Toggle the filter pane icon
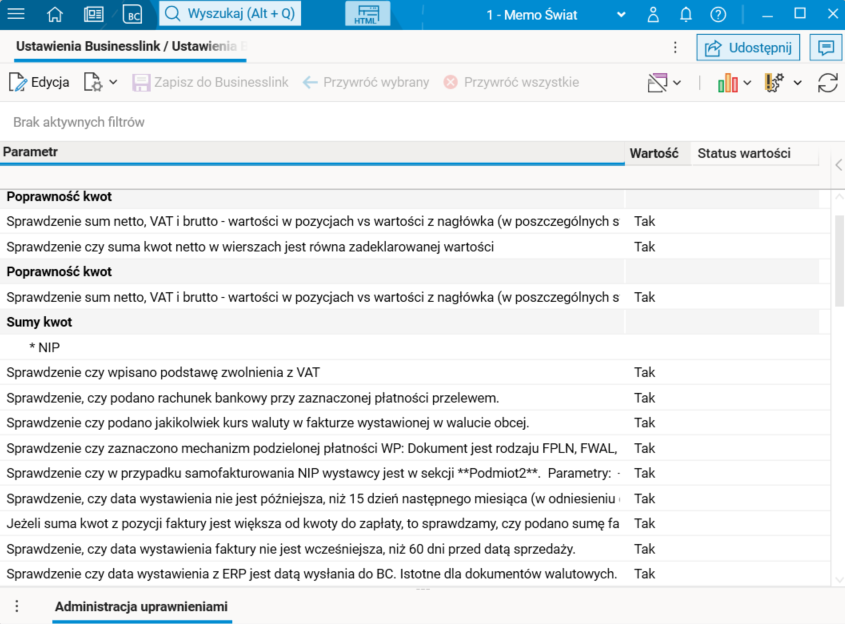Viewport: 845px width, 624px height. (657, 82)
